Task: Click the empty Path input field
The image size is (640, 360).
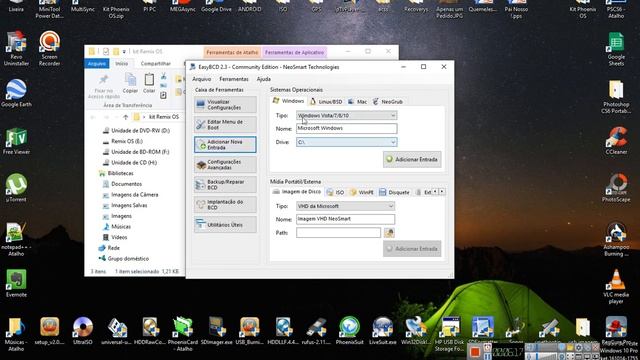Action: coord(338,233)
